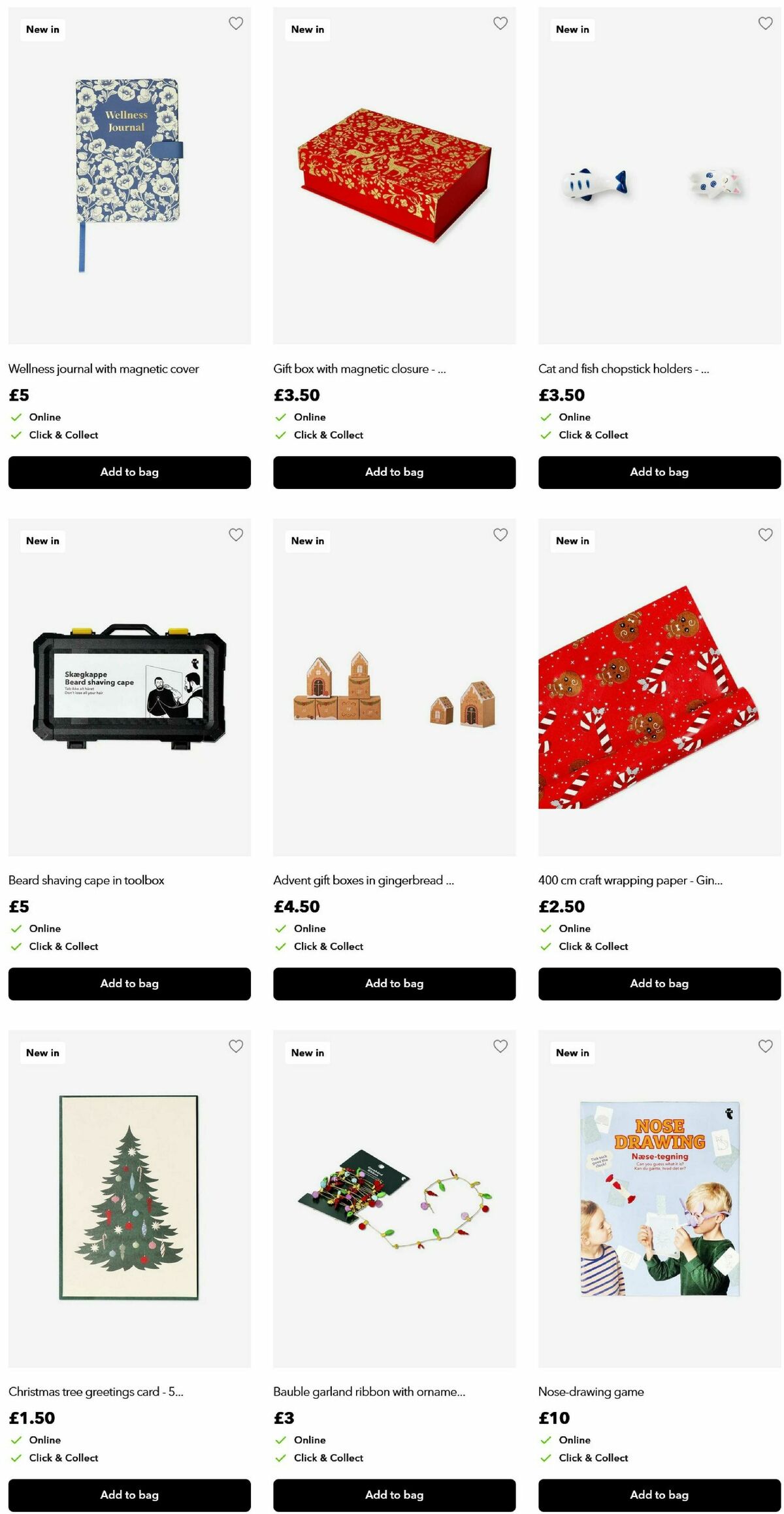This screenshot has height=1514, width=784.
Task: Heart the gingerbread craft wrapping paper
Action: [x=766, y=535]
